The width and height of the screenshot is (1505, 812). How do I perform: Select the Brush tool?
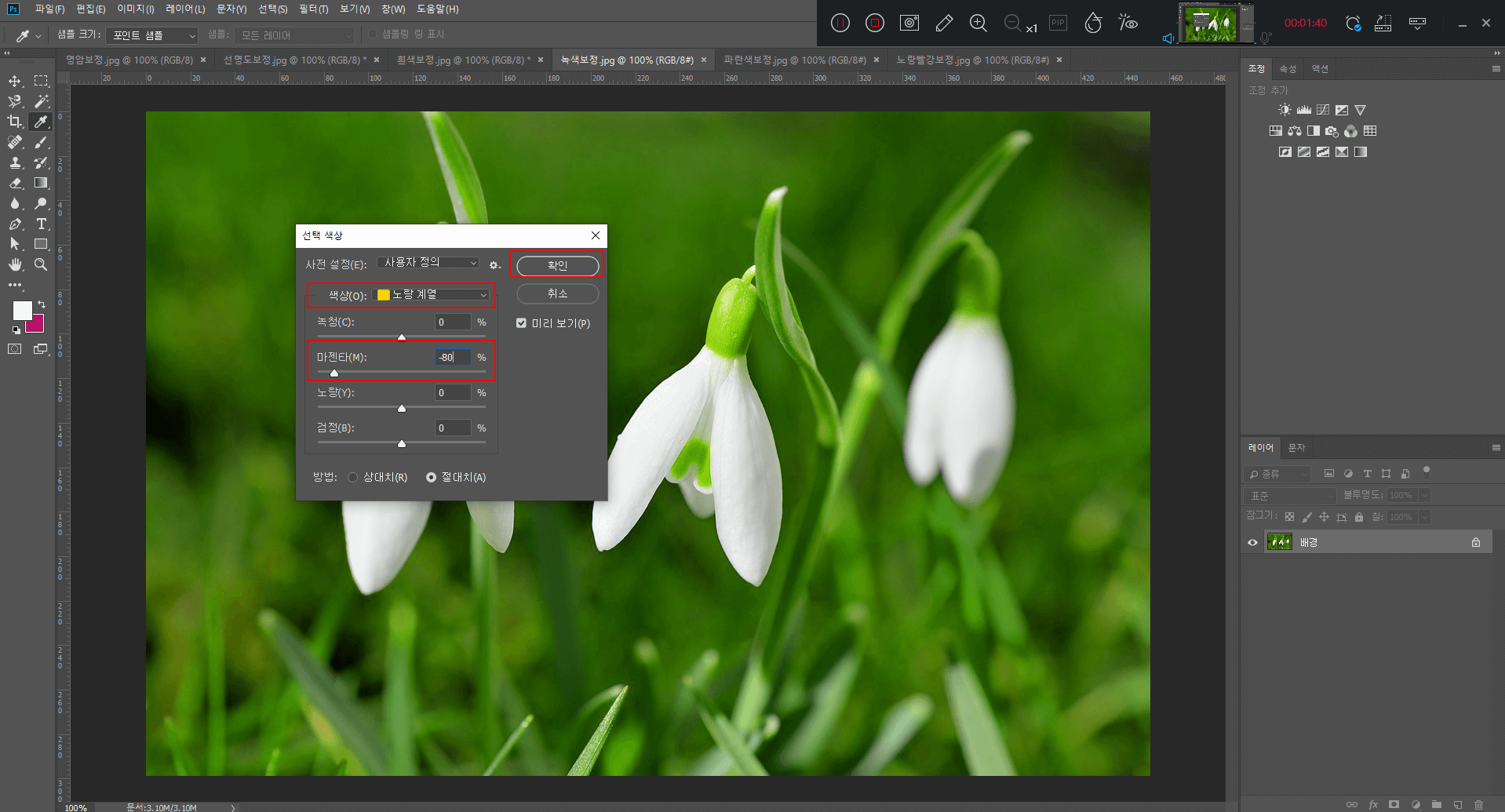tap(41, 142)
